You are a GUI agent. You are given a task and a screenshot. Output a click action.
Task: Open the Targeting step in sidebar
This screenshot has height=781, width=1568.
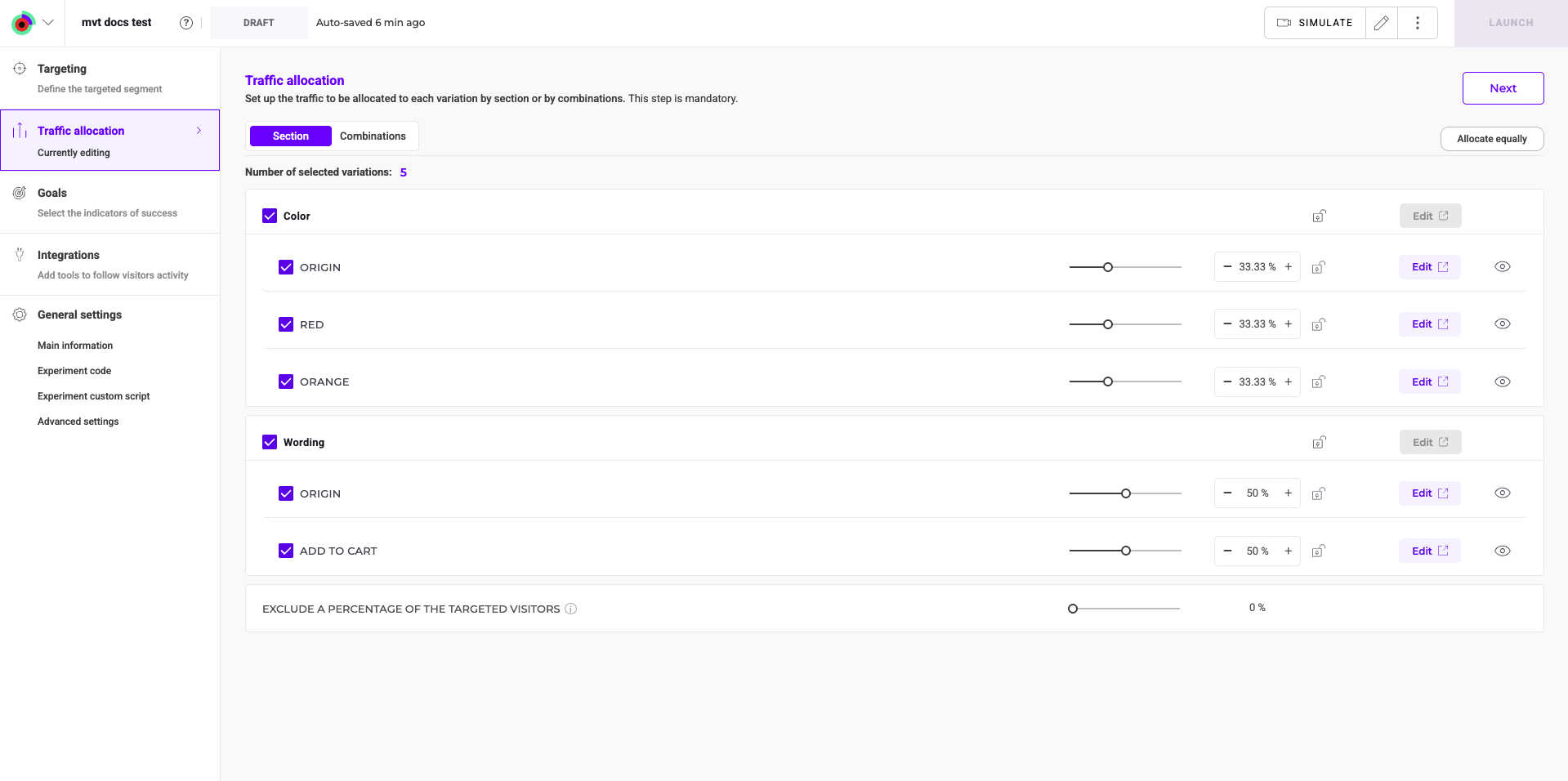point(62,69)
